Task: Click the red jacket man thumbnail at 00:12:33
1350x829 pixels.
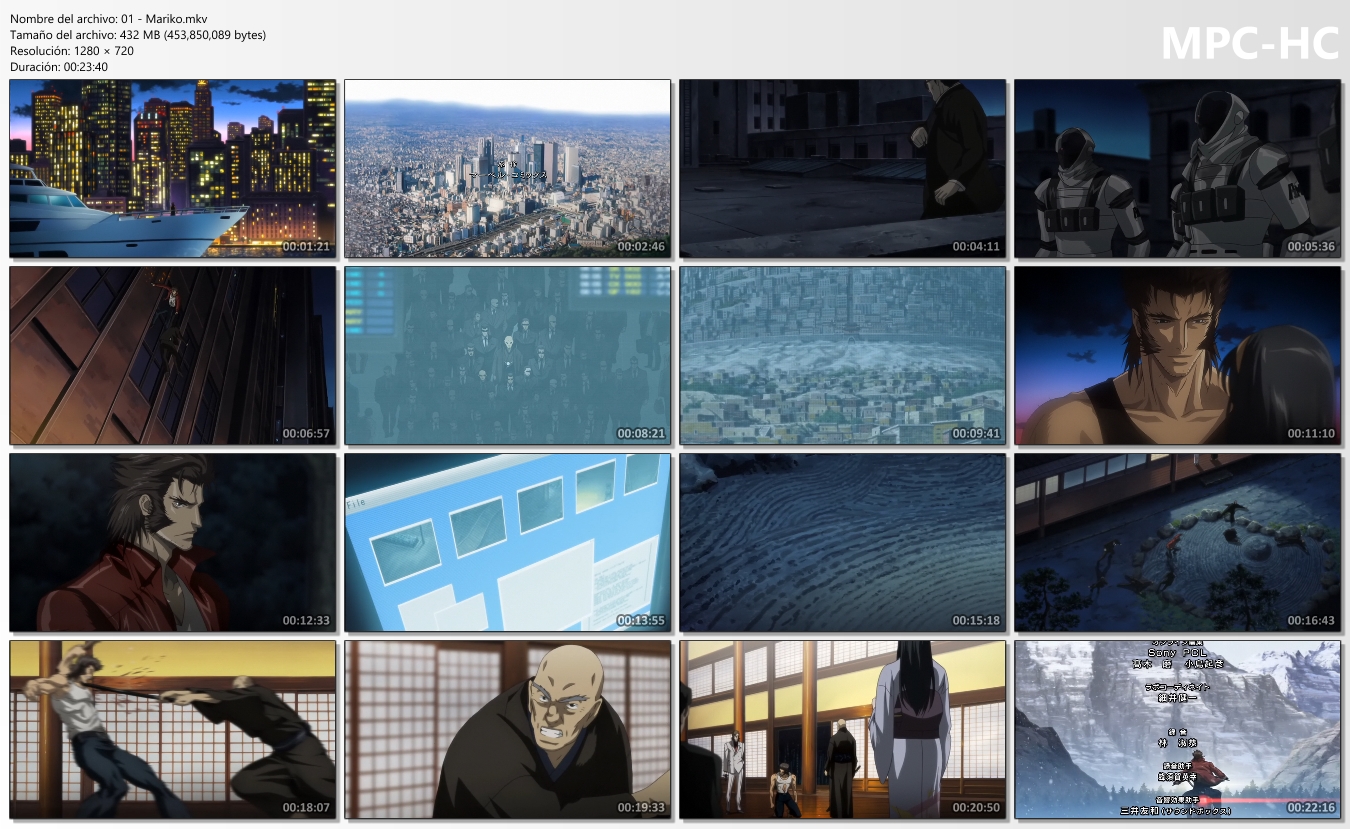Action: [x=173, y=542]
